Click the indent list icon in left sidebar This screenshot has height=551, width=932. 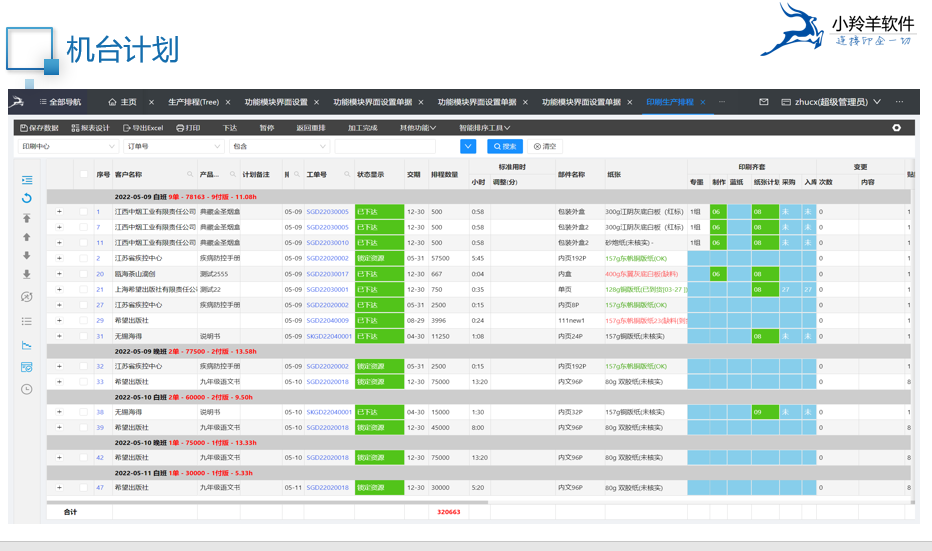(27, 180)
